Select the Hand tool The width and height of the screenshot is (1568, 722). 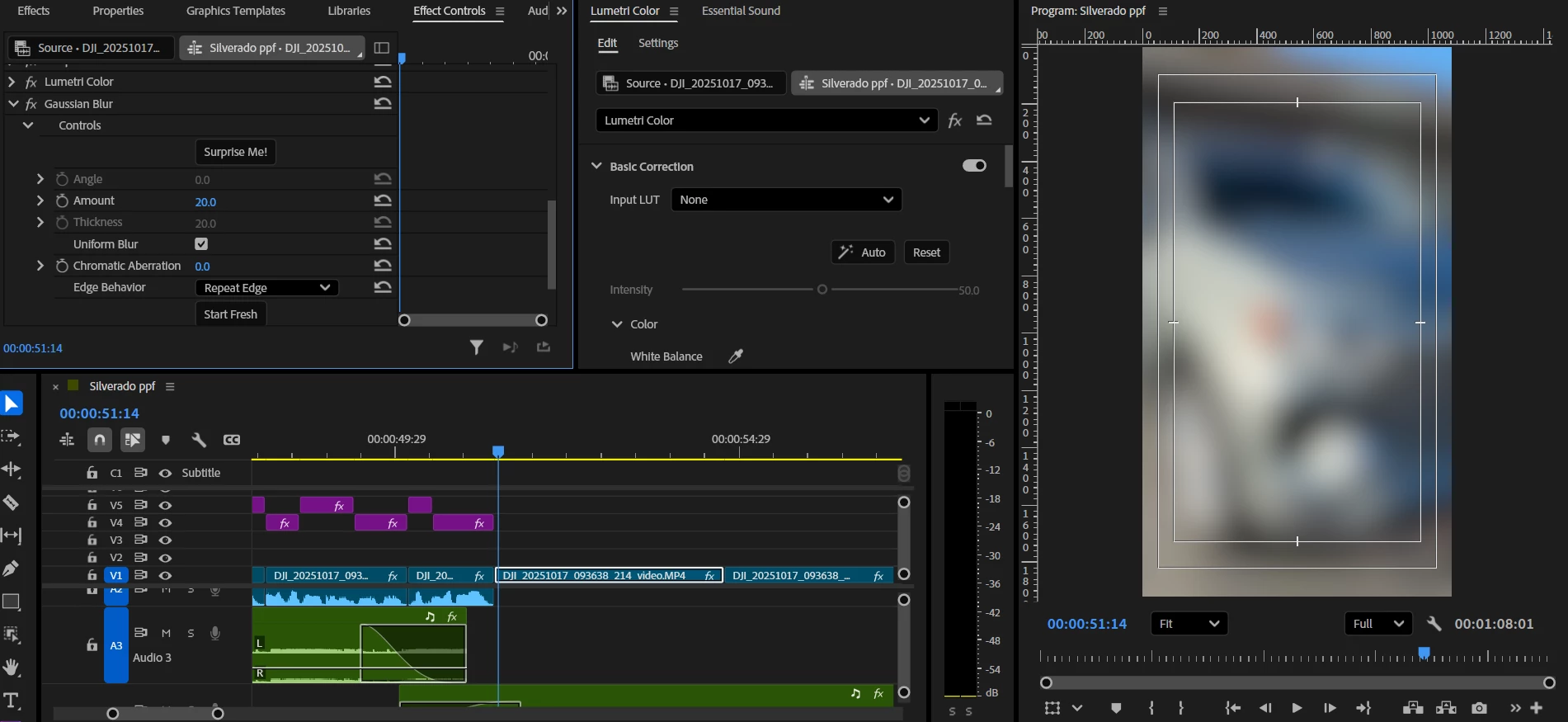tap(11, 668)
